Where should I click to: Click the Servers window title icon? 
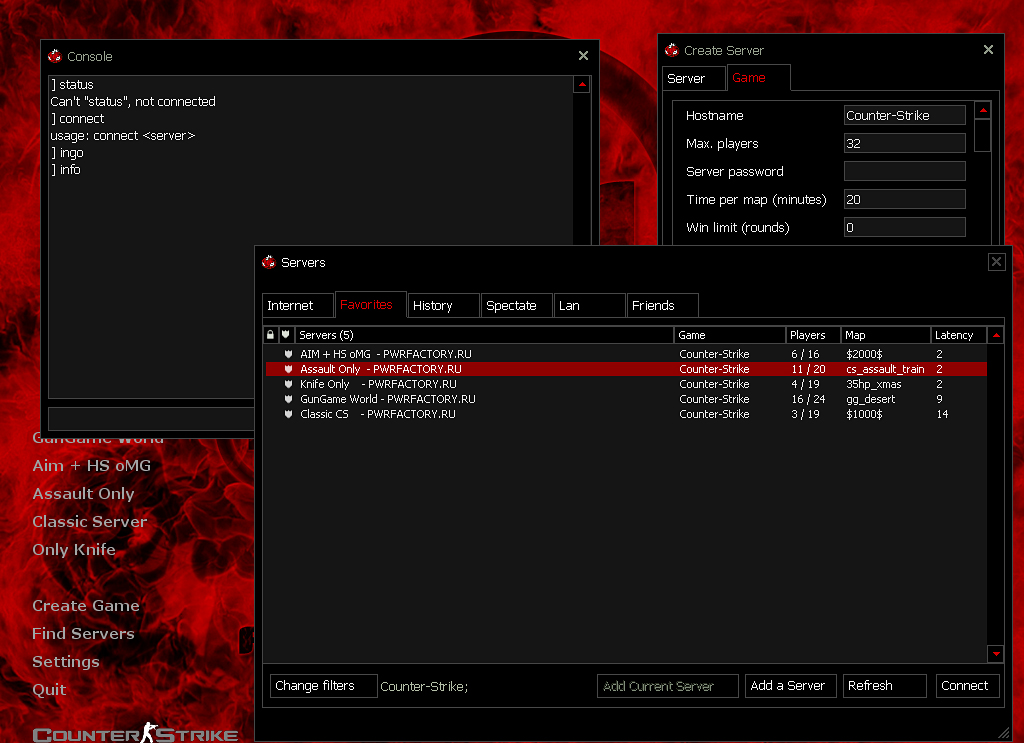coord(268,262)
